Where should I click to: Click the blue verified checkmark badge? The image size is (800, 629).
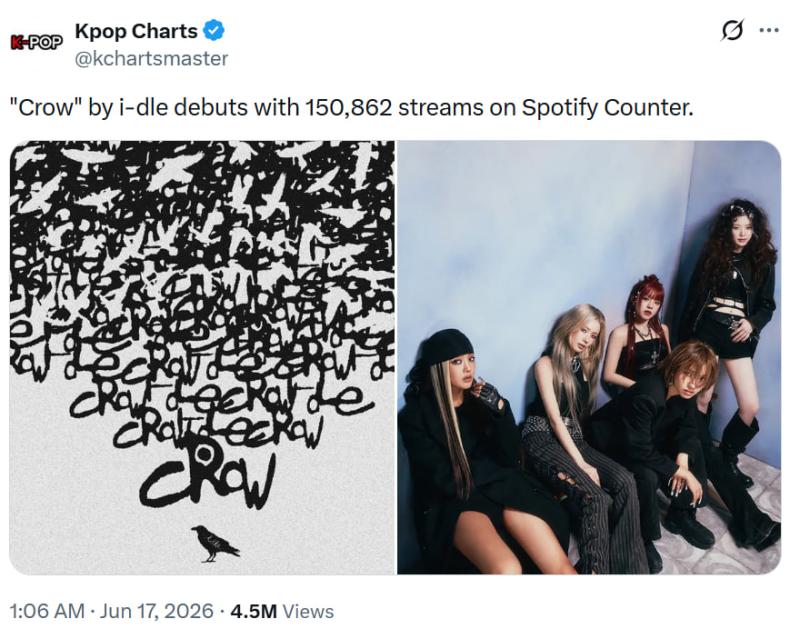click(214, 31)
